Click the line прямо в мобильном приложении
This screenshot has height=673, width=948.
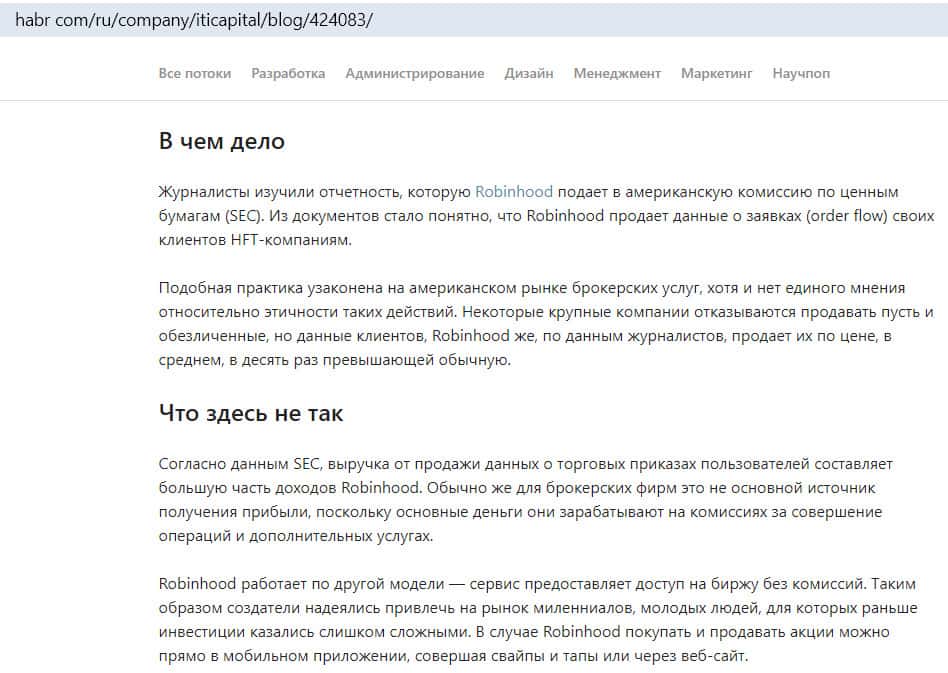[453, 656]
